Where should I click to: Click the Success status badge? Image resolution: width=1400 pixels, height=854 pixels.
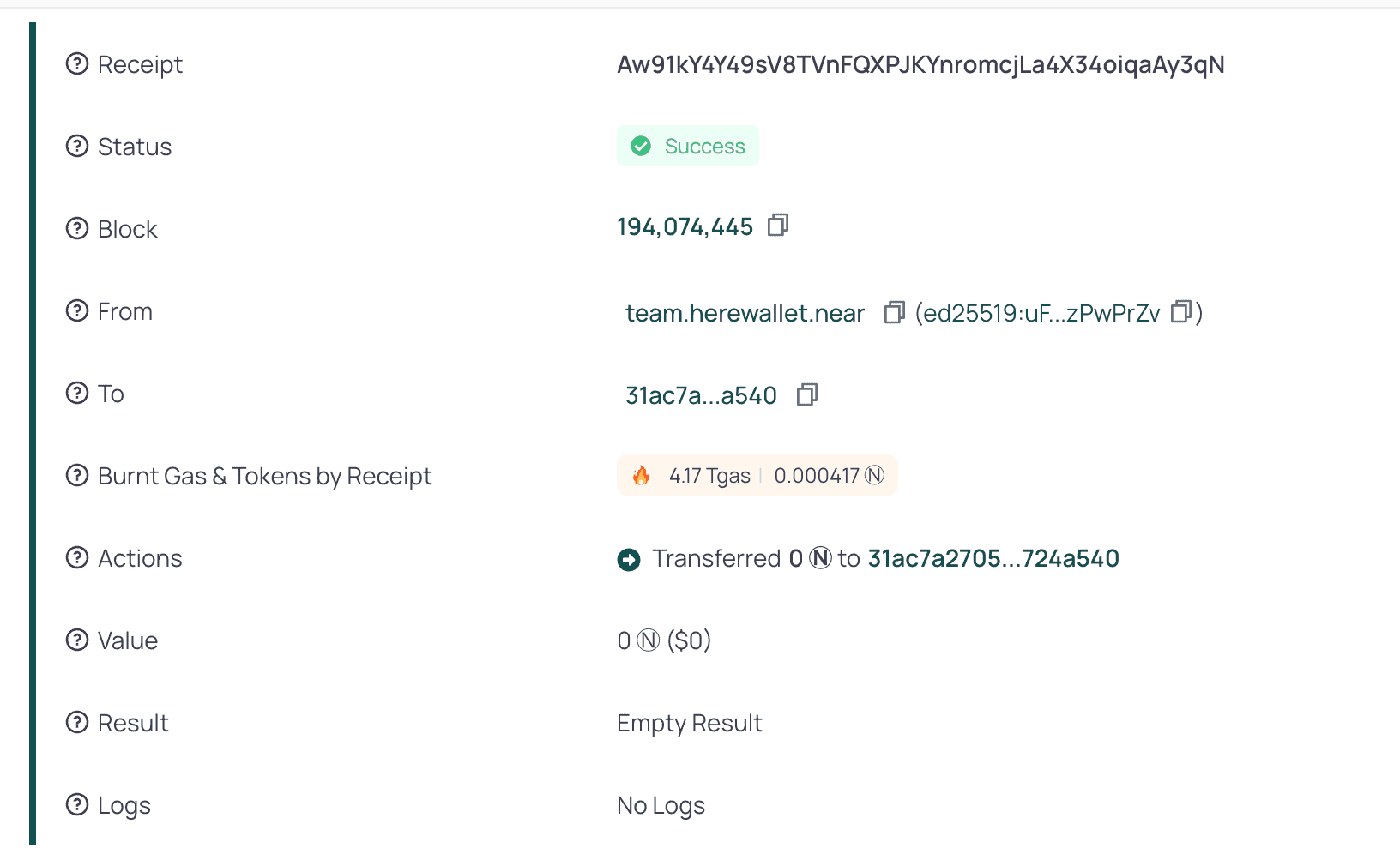click(x=687, y=146)
